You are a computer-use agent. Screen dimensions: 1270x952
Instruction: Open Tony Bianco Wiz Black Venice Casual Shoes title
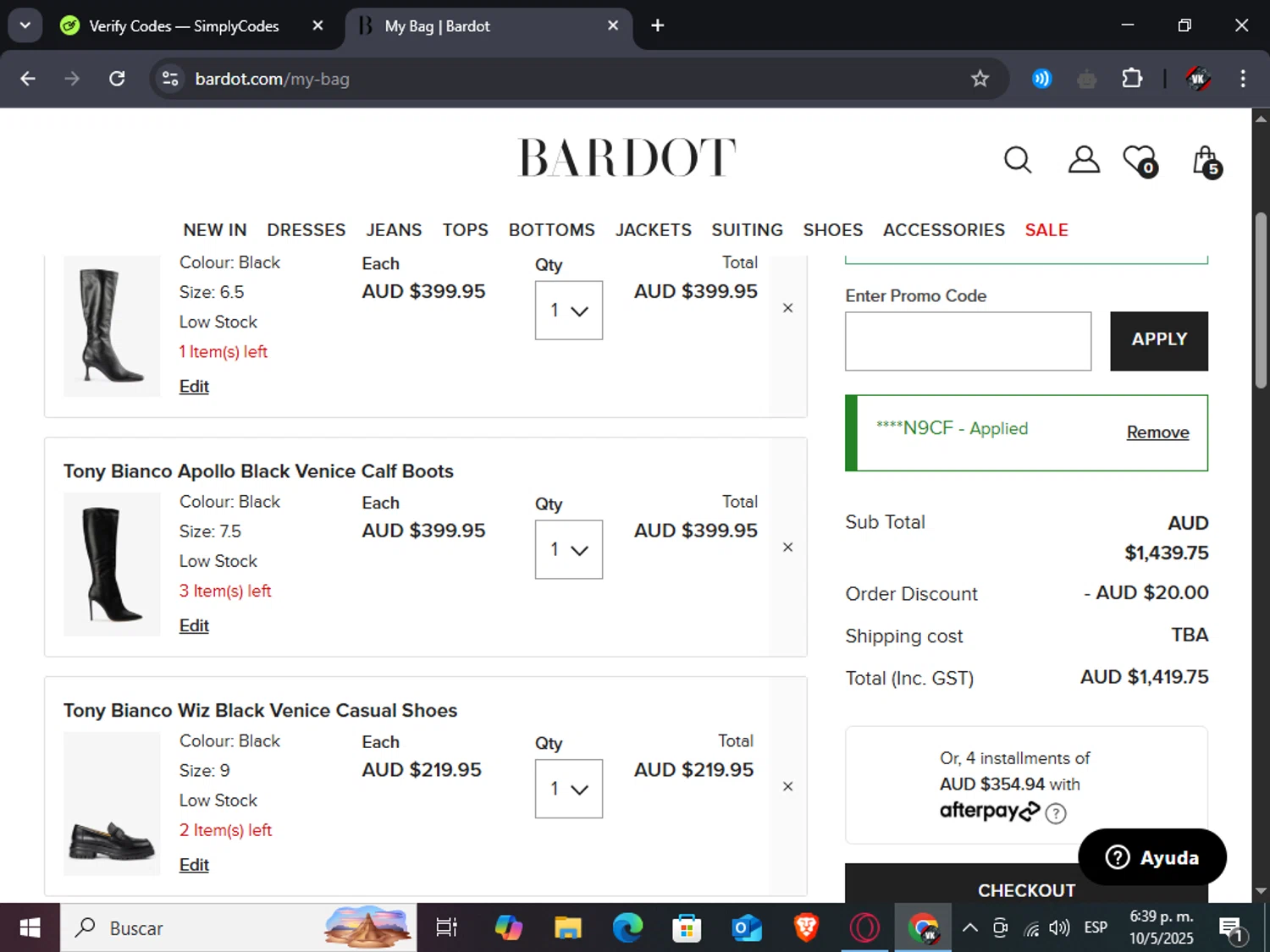(260, 711)
